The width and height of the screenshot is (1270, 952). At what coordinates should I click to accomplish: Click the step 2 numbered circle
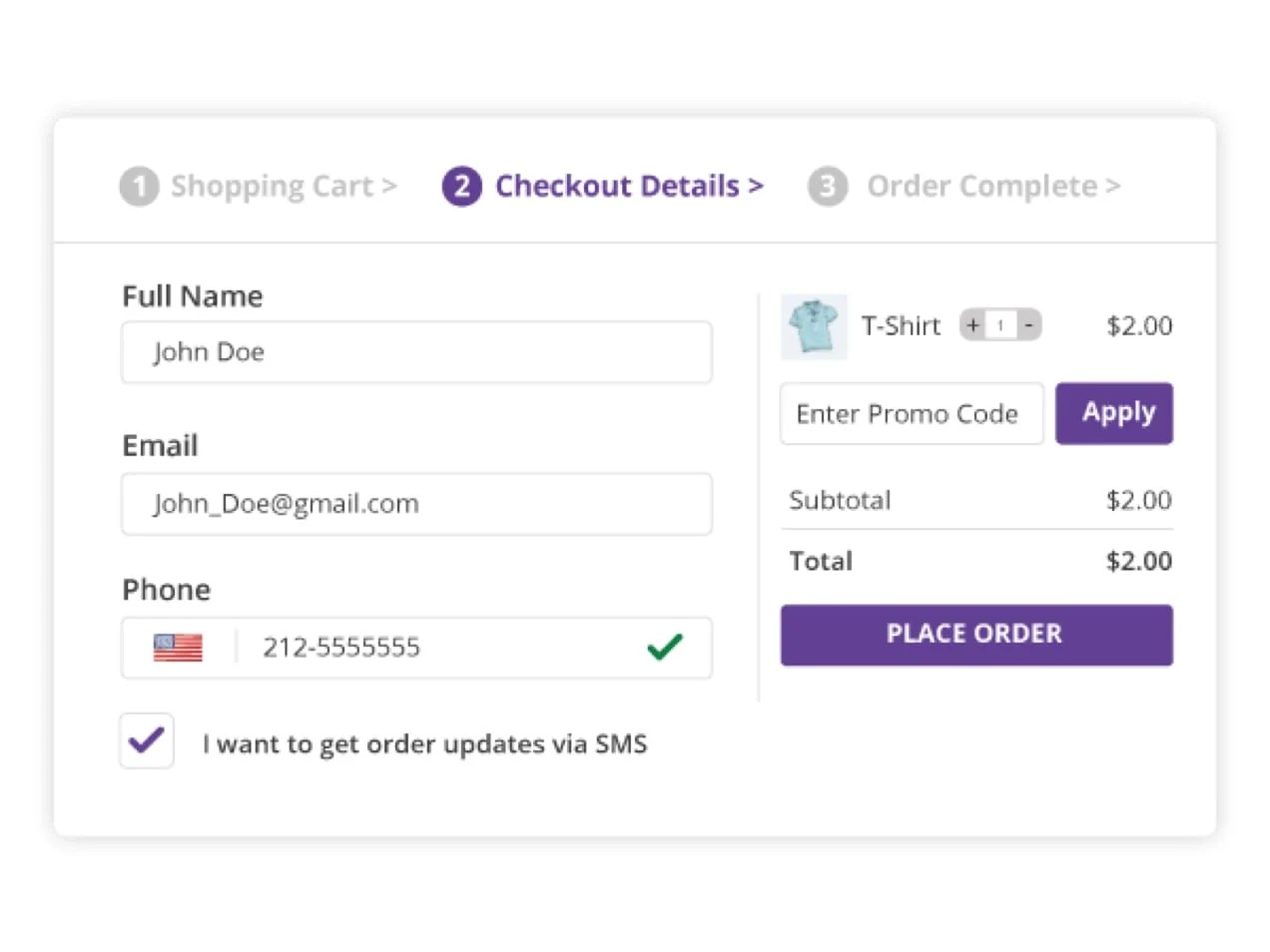462,186
